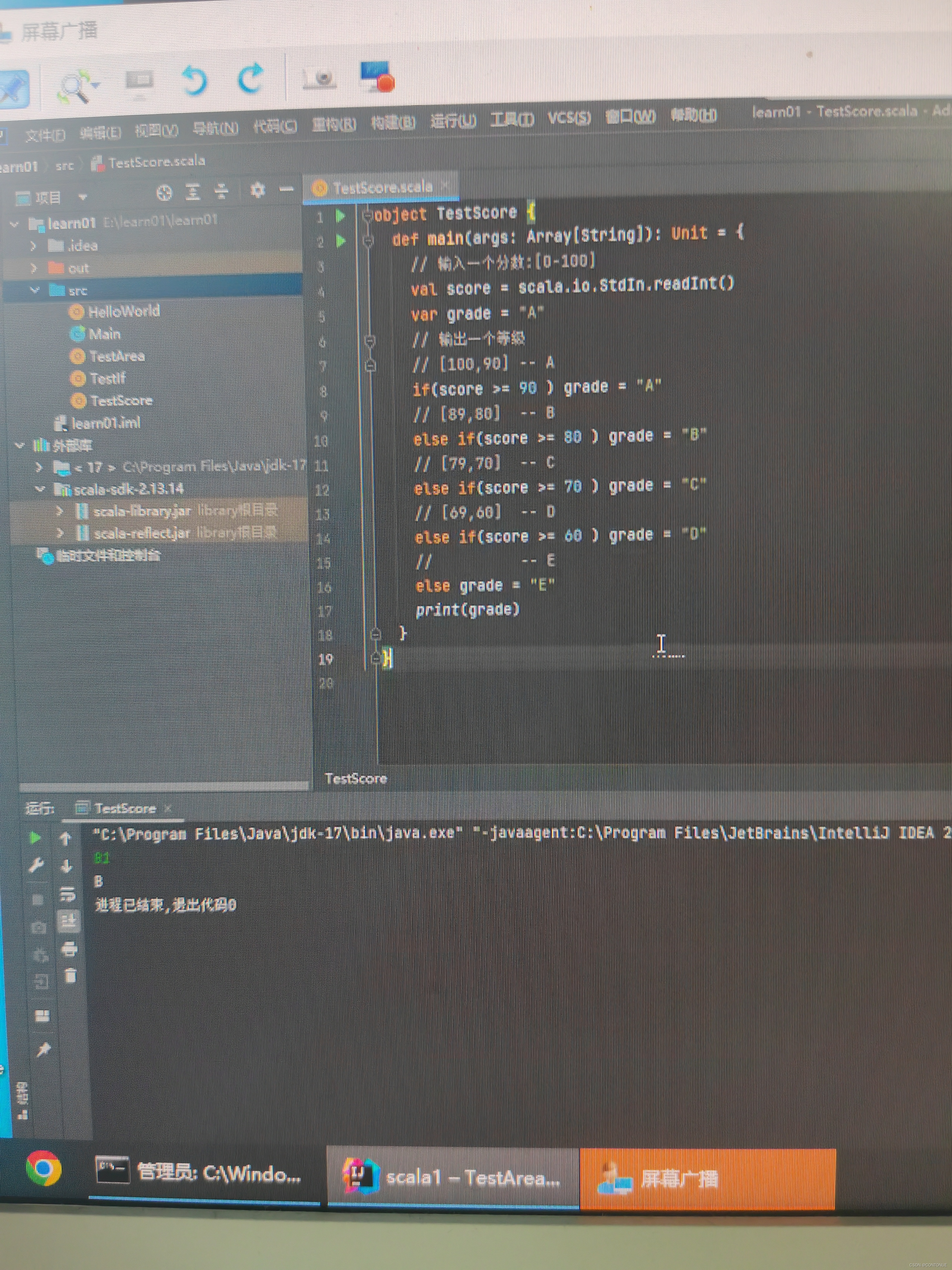Open Project panel gear settings
This screenshot has height=1270, width=952.
click(258, 189)
